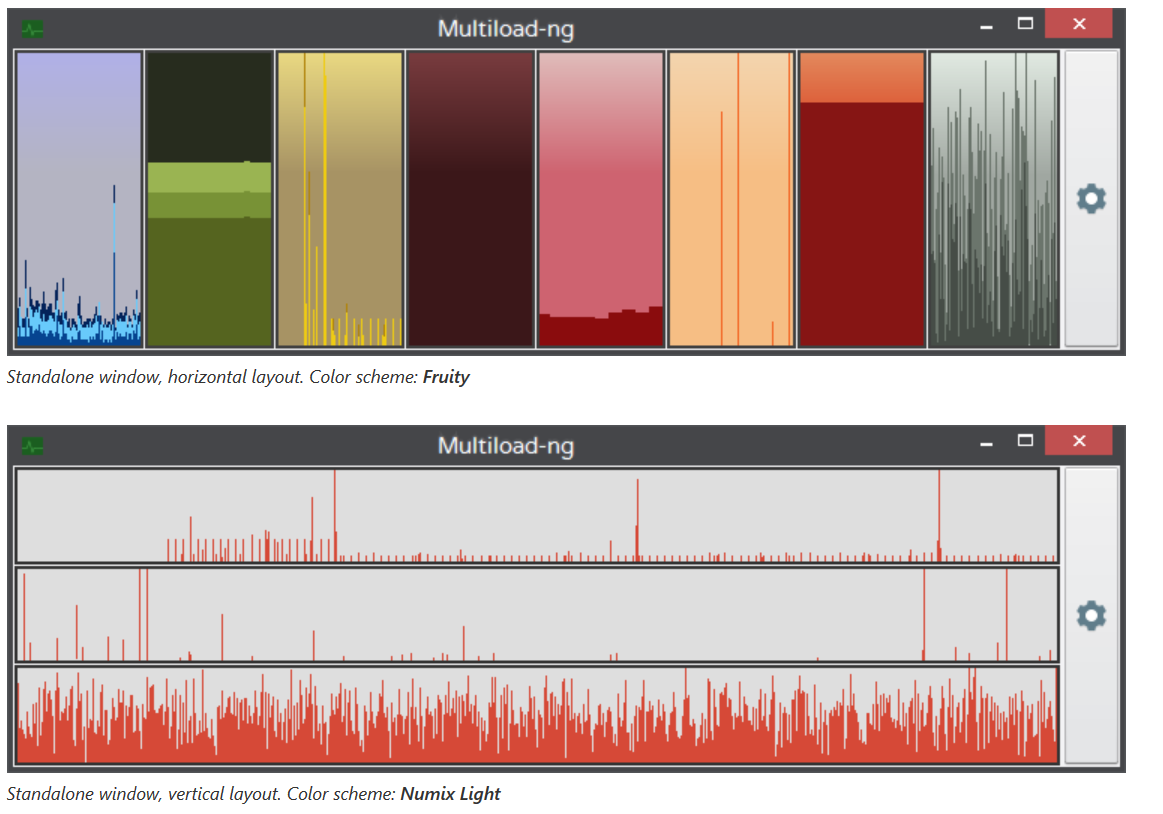Open settings gear in the Numix Light window
Viewport: 1163px width, 814px height.
(1090, 615)
